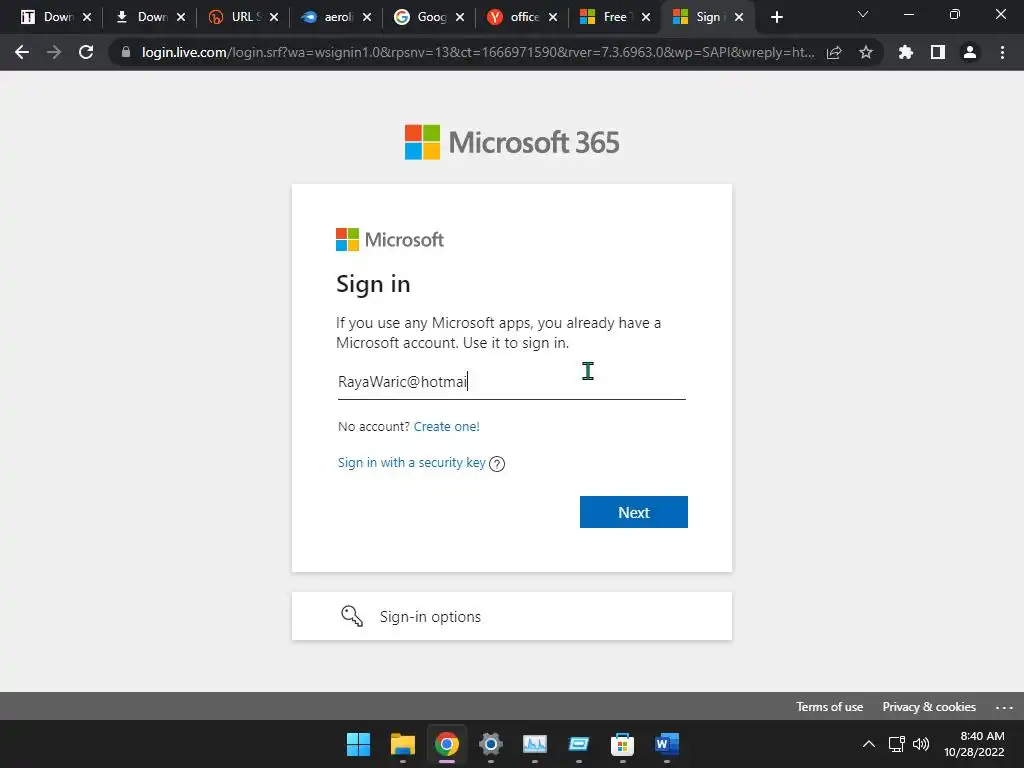Open the volume tray icon
1024x768 pixels.
coord(921,744)
